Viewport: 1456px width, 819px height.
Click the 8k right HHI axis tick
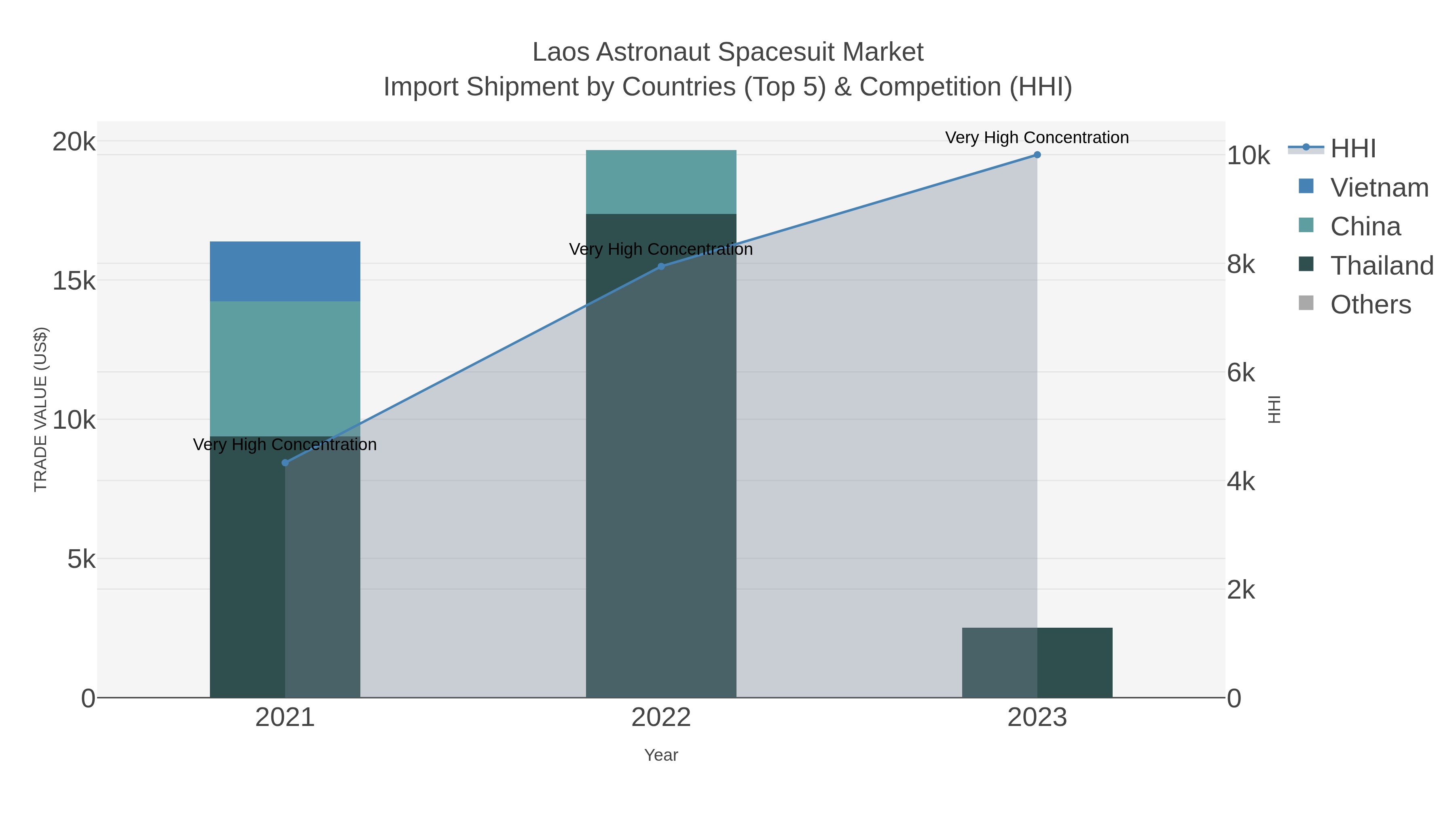point(1241,264)
